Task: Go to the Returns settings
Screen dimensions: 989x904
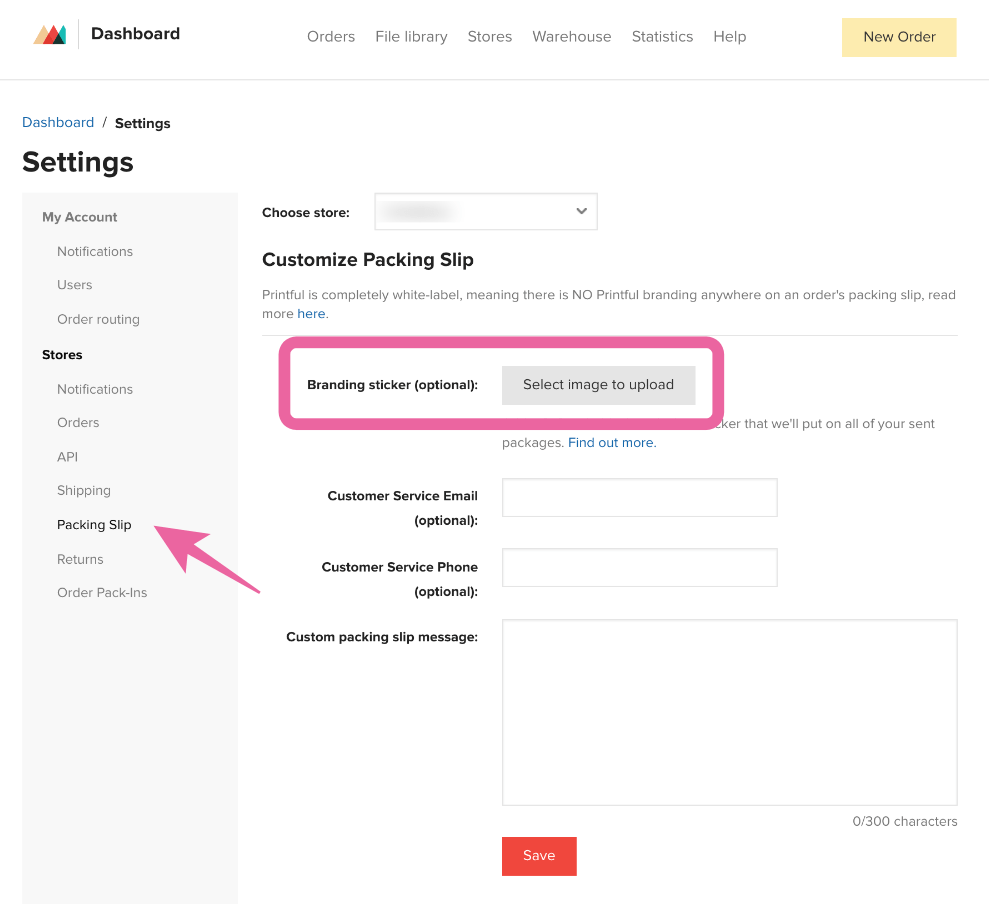Action: pos(80,559)
